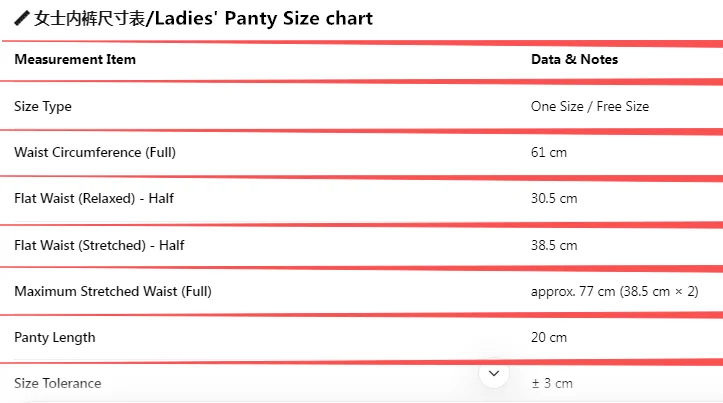Select the approx. 77 cm value
723x403 pixels.
coord(614,291)
